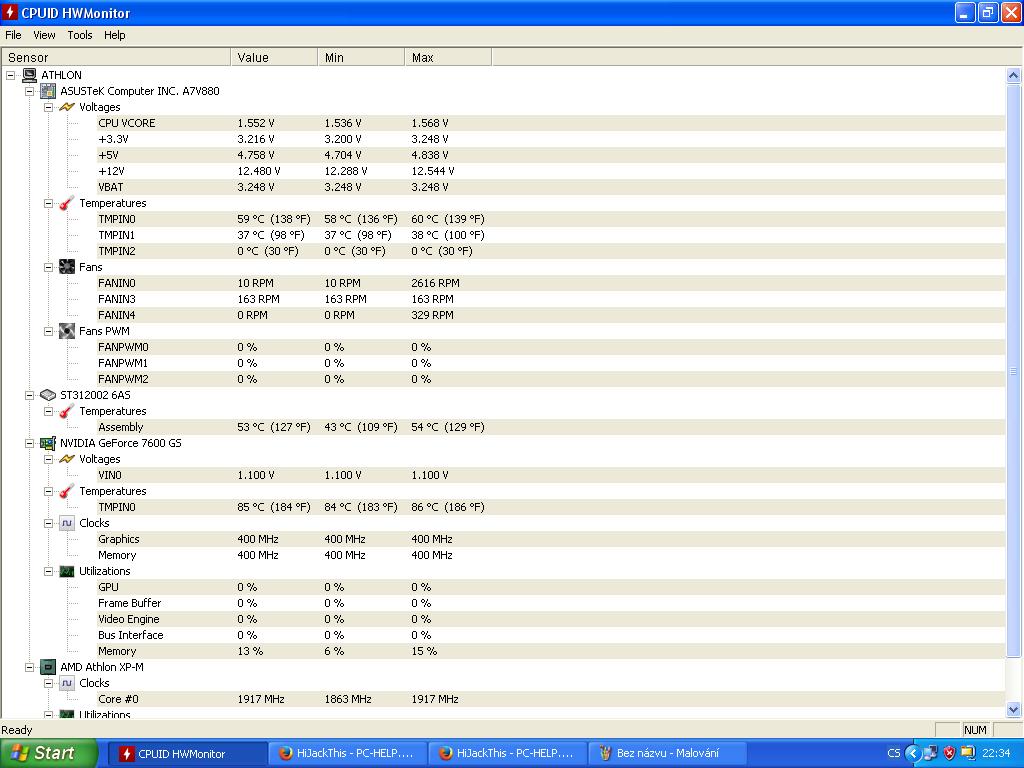
Task: Click the Voltages lightning icon under ASUSTeK
Action: 67,107
